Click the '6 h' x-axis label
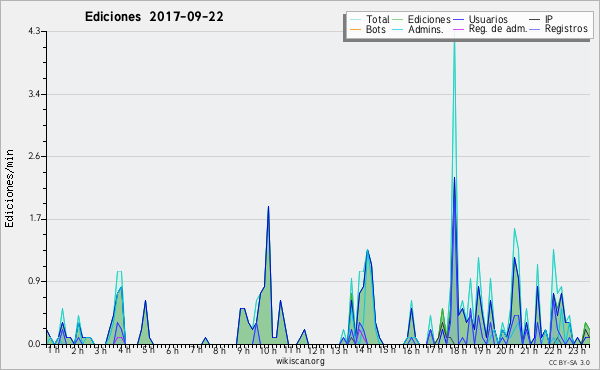 [x=172, y=350]
